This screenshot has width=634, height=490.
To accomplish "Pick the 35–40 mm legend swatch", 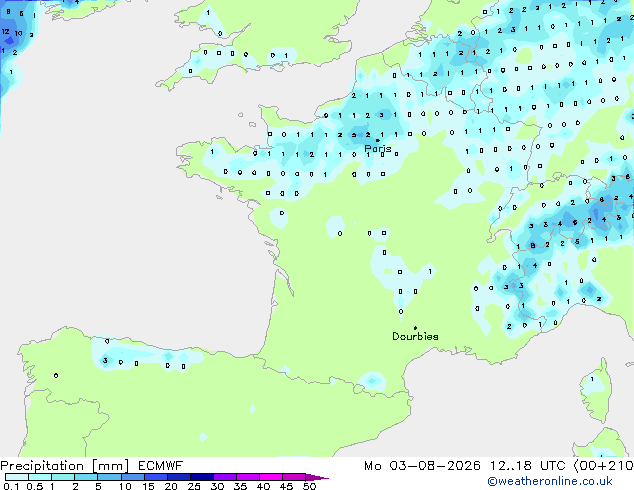I will 247,477.
